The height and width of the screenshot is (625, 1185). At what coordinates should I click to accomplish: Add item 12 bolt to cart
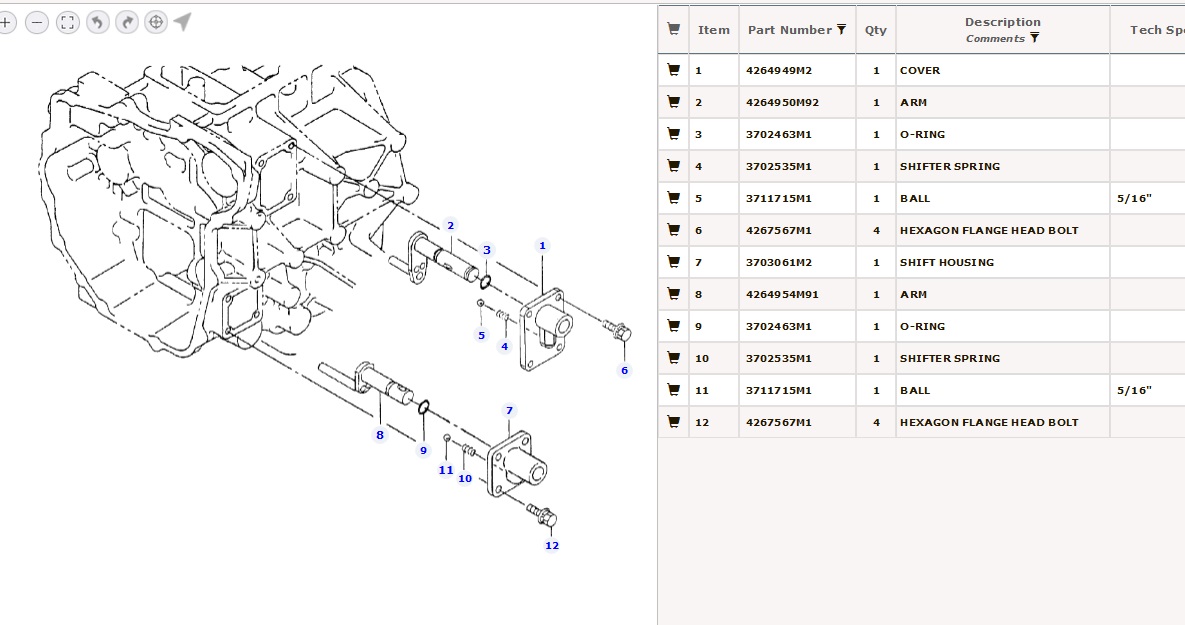673,422
